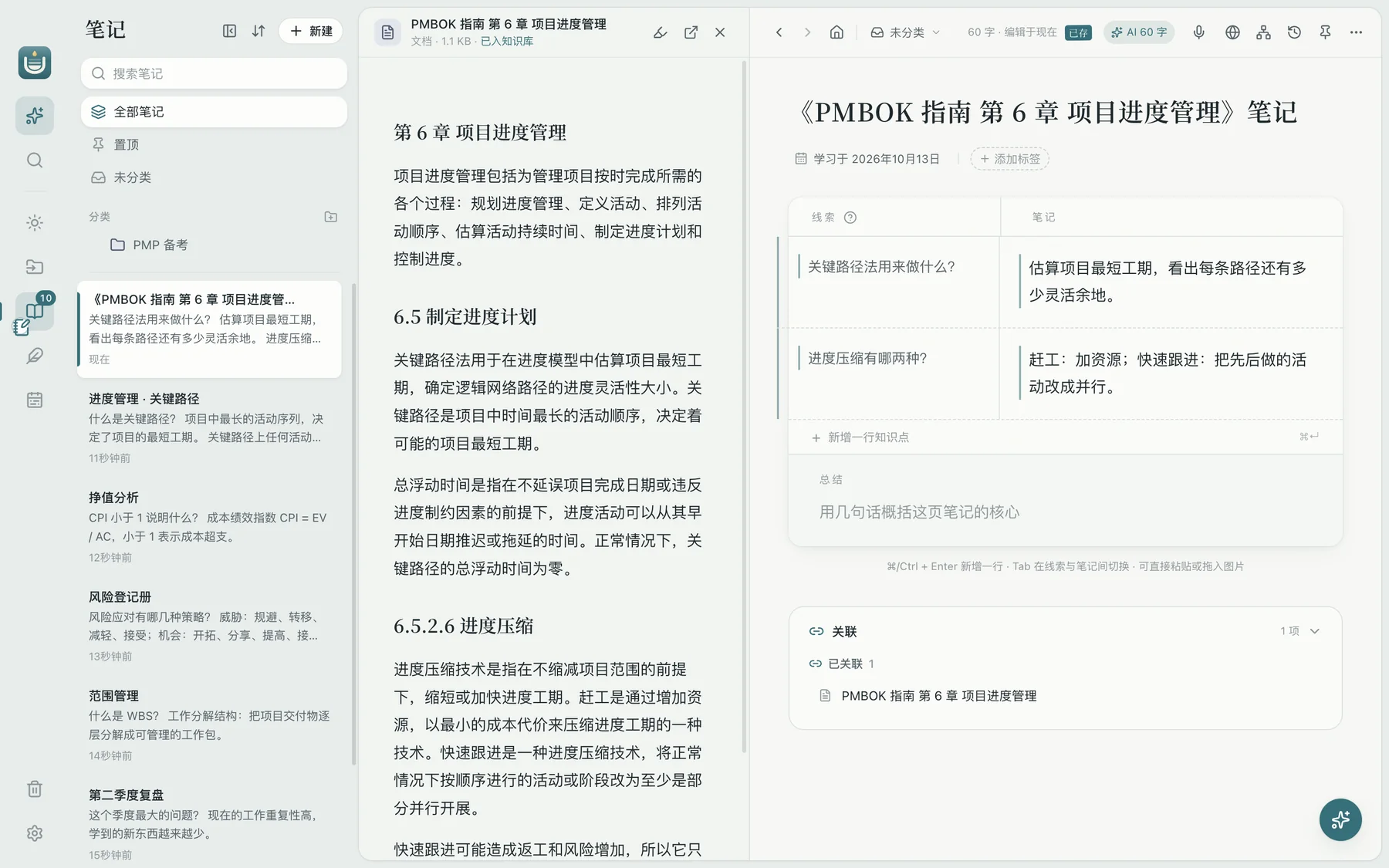The image size is (1389, 868).
Task: Open the calendar view in left sidebar
Action: (35, 400)
